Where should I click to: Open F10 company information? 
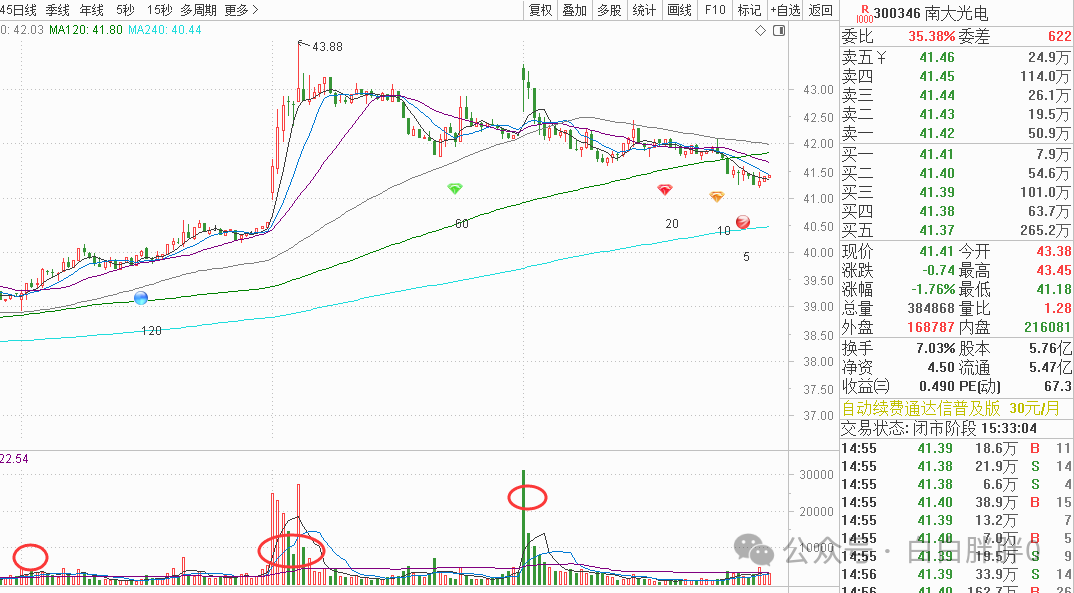coord(714,10)
